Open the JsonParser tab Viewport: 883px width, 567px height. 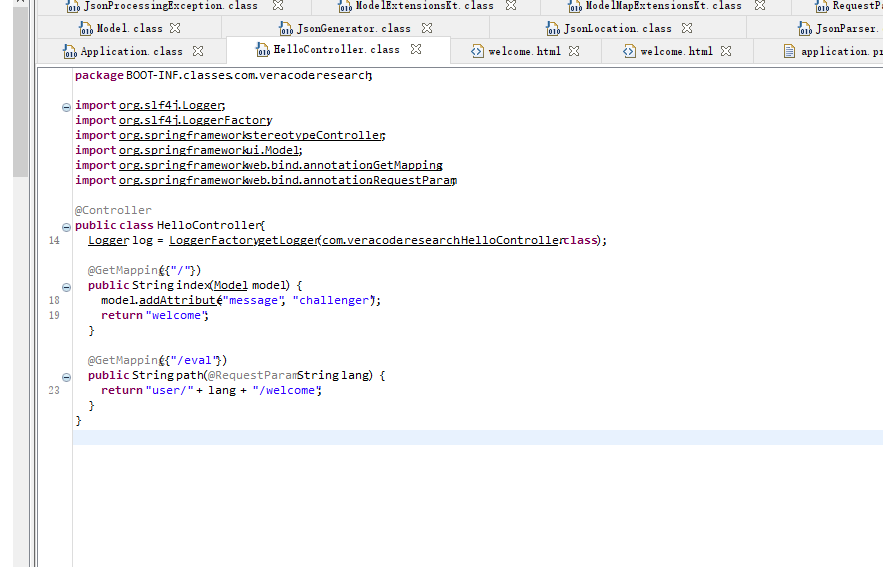tap(845, 28)
